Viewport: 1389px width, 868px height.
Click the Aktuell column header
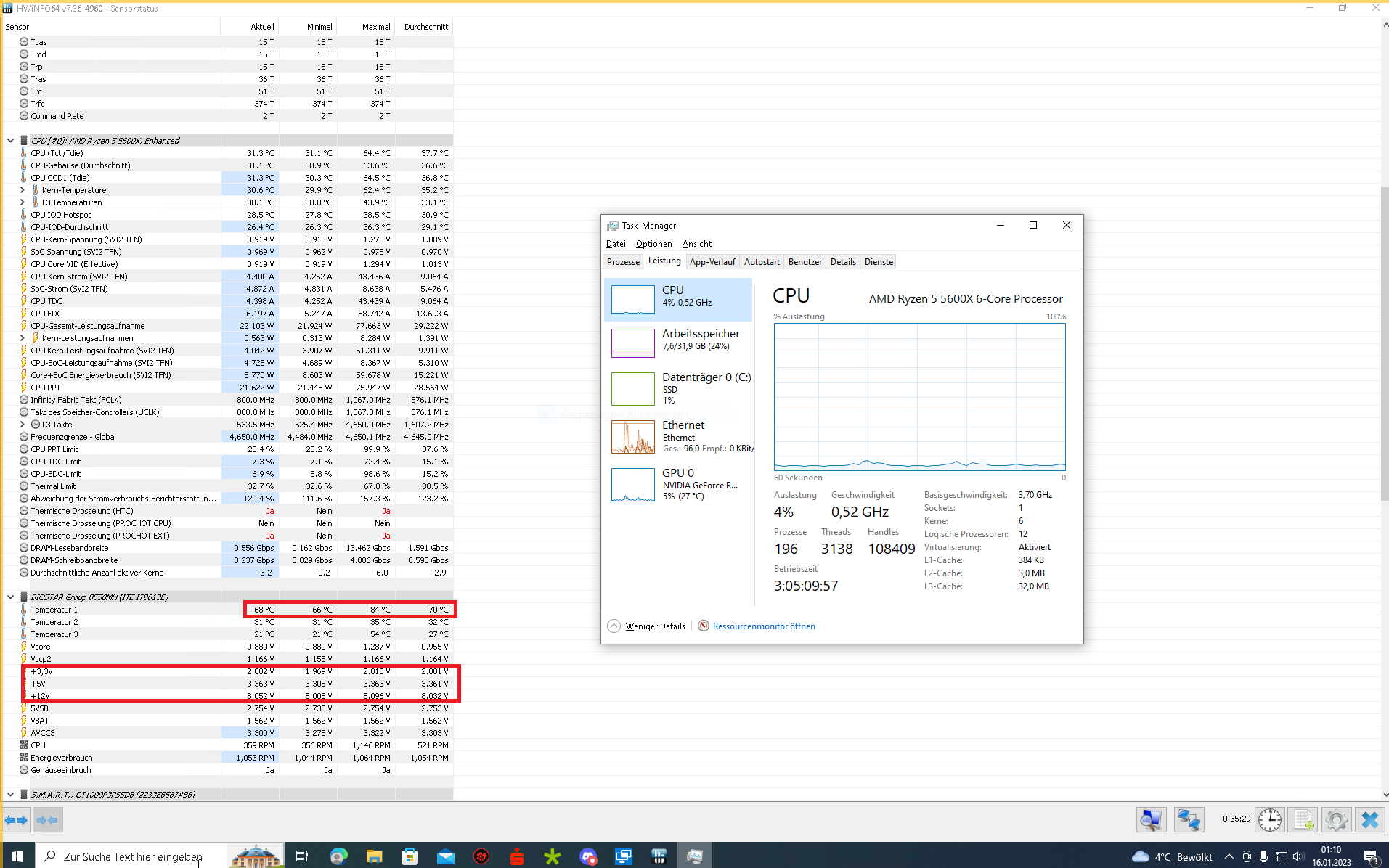tap(250, 27)
